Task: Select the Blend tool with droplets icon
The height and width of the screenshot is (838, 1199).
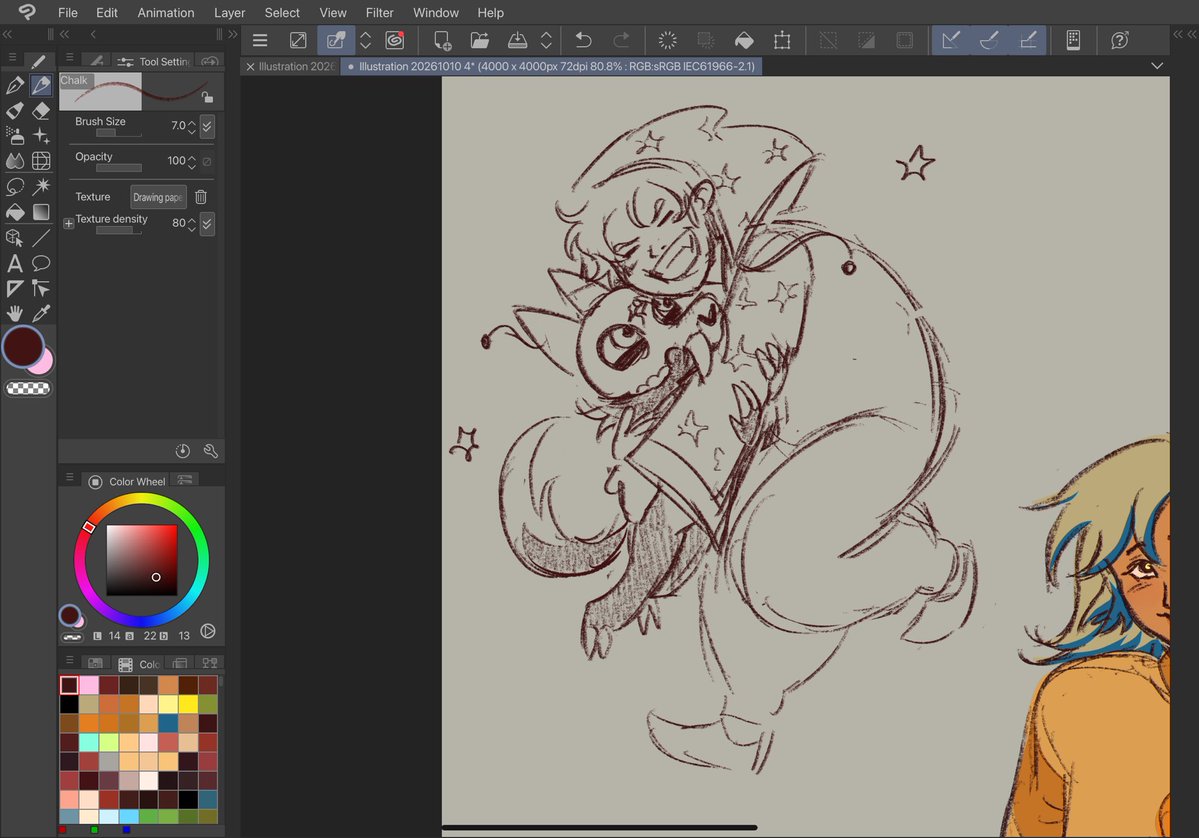Action: pos(15,161)
